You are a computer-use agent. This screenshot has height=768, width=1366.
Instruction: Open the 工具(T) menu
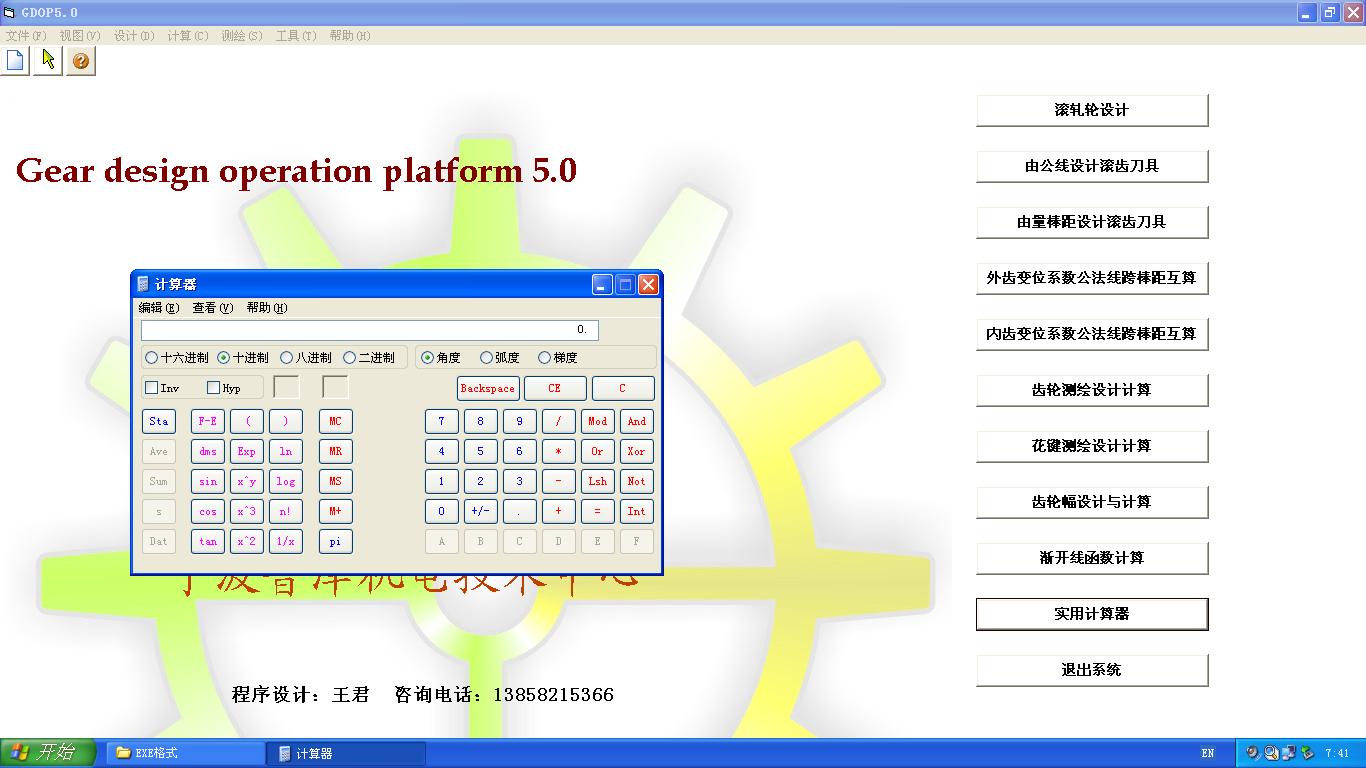[x=296, y=36]
